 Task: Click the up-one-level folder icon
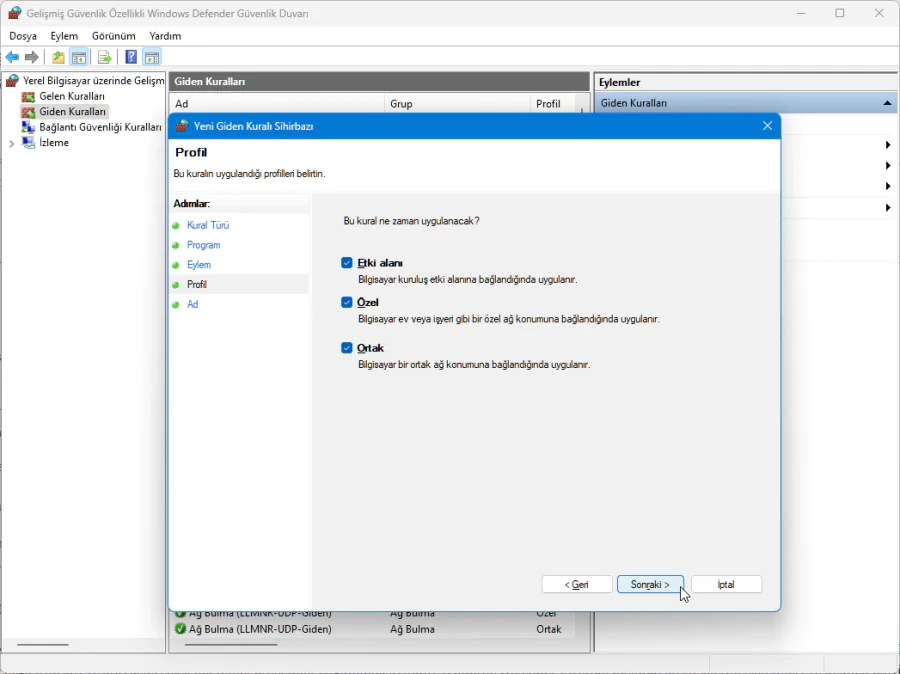[x=58, y=57]
